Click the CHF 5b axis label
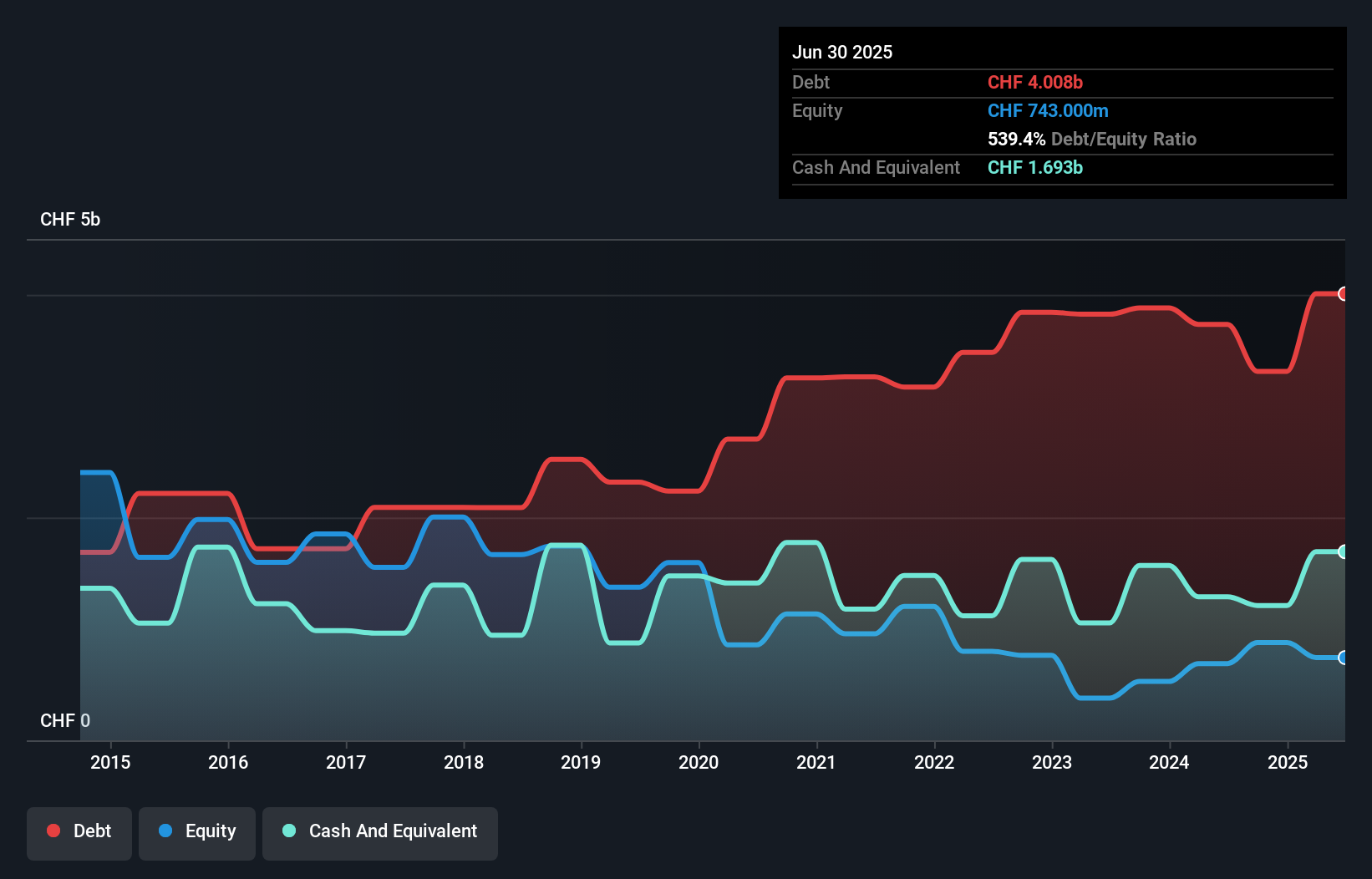This screenshot has width=1372, height=879. pos(70,220)
